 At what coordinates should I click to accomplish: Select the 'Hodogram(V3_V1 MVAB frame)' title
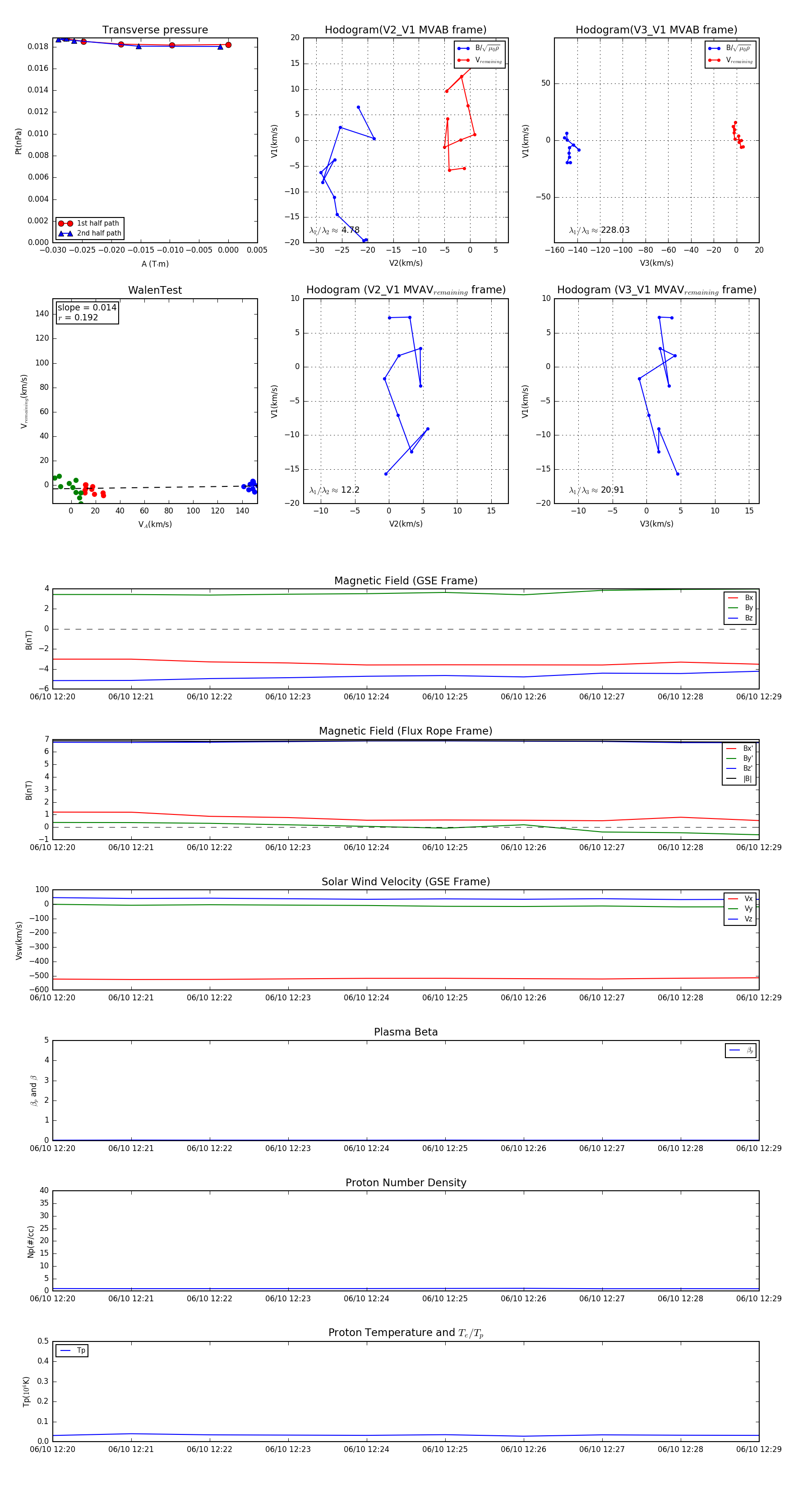click(656, 30)
